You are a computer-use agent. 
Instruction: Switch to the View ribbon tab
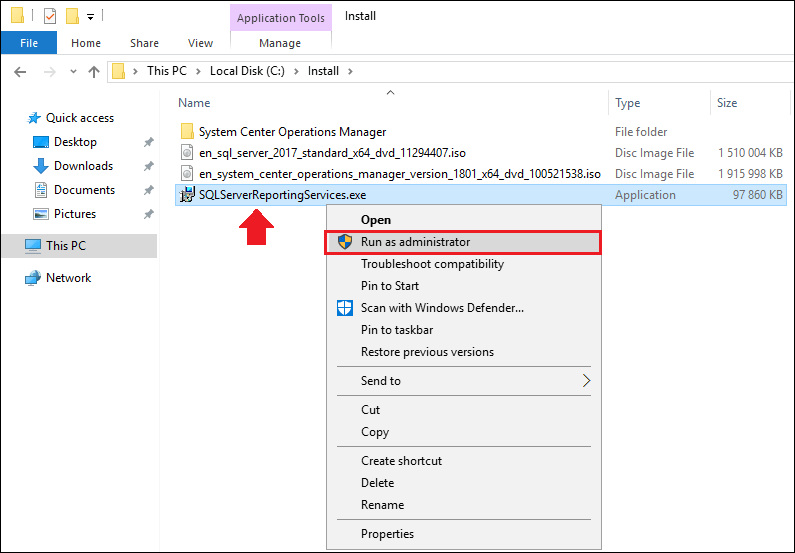coord(200,43)
